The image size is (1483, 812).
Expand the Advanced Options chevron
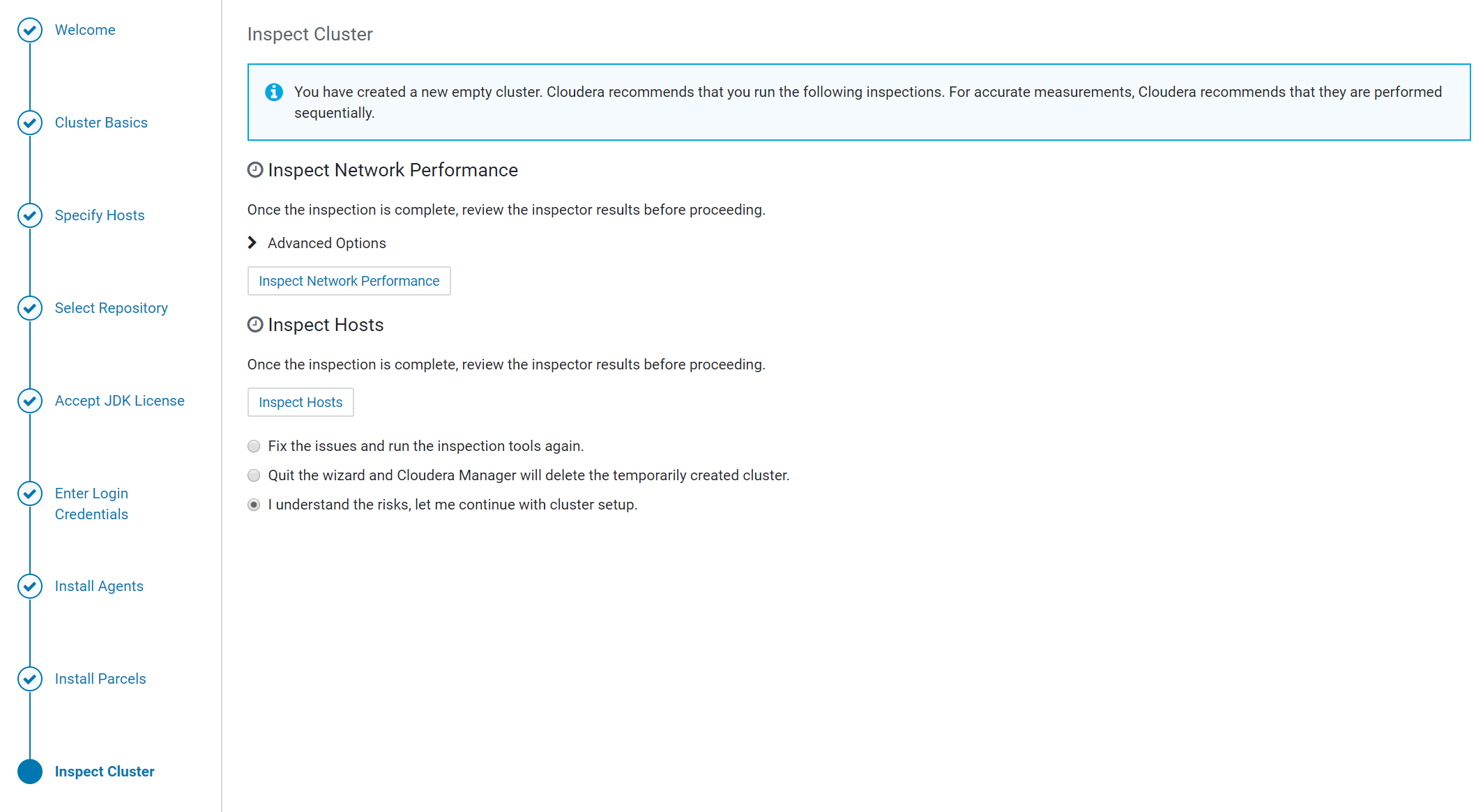pyautogui.click(x=252, y=243)
